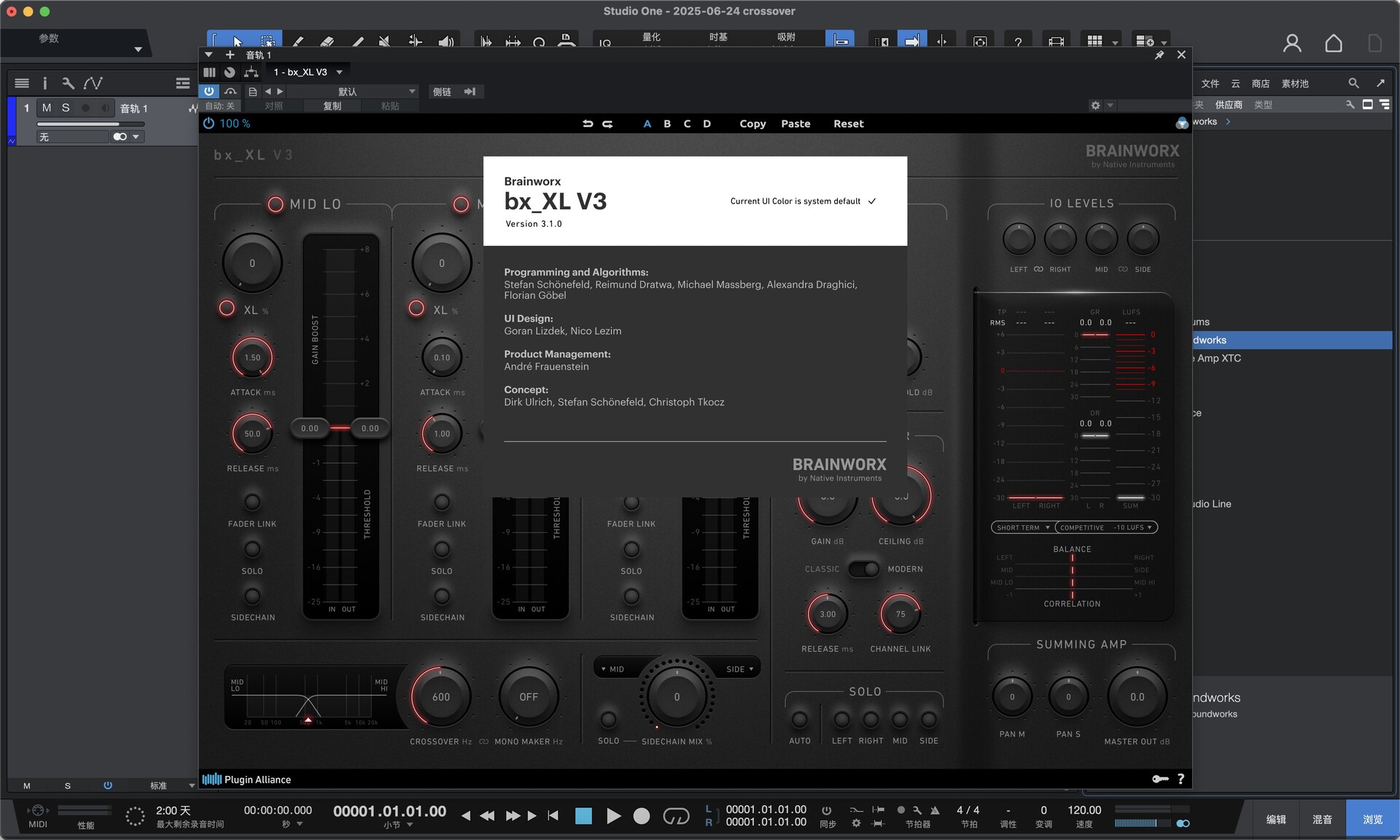Open the 商店 shop tab in browser
Image resolution: width=1400 pixels, height=840 pixels.
pyautogui.click(x=1261, y=84)
